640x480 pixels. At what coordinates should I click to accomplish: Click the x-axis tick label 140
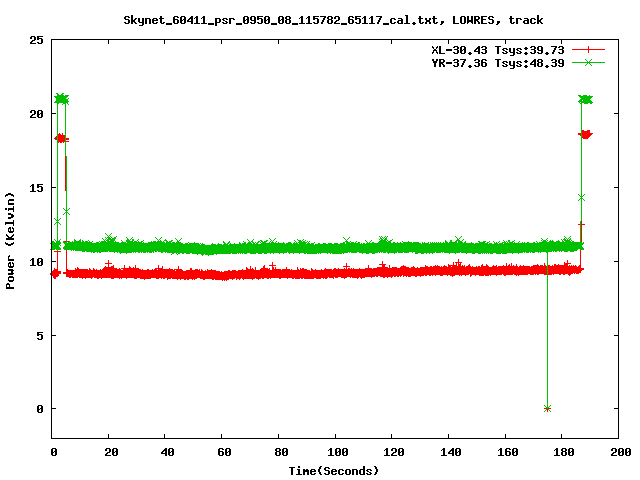451,452
